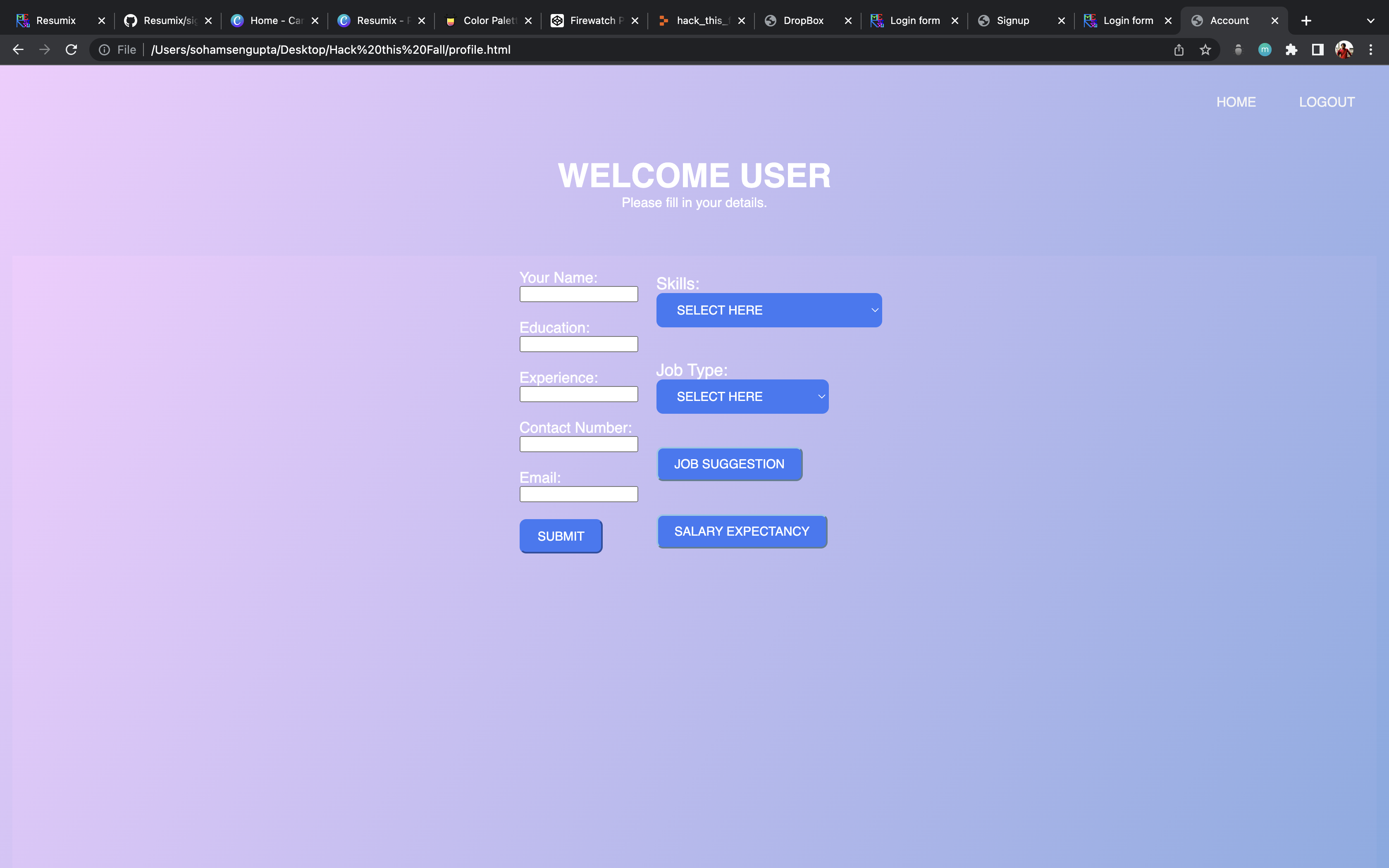Click the JOB SUGGESTION button

tap(729, 464)
